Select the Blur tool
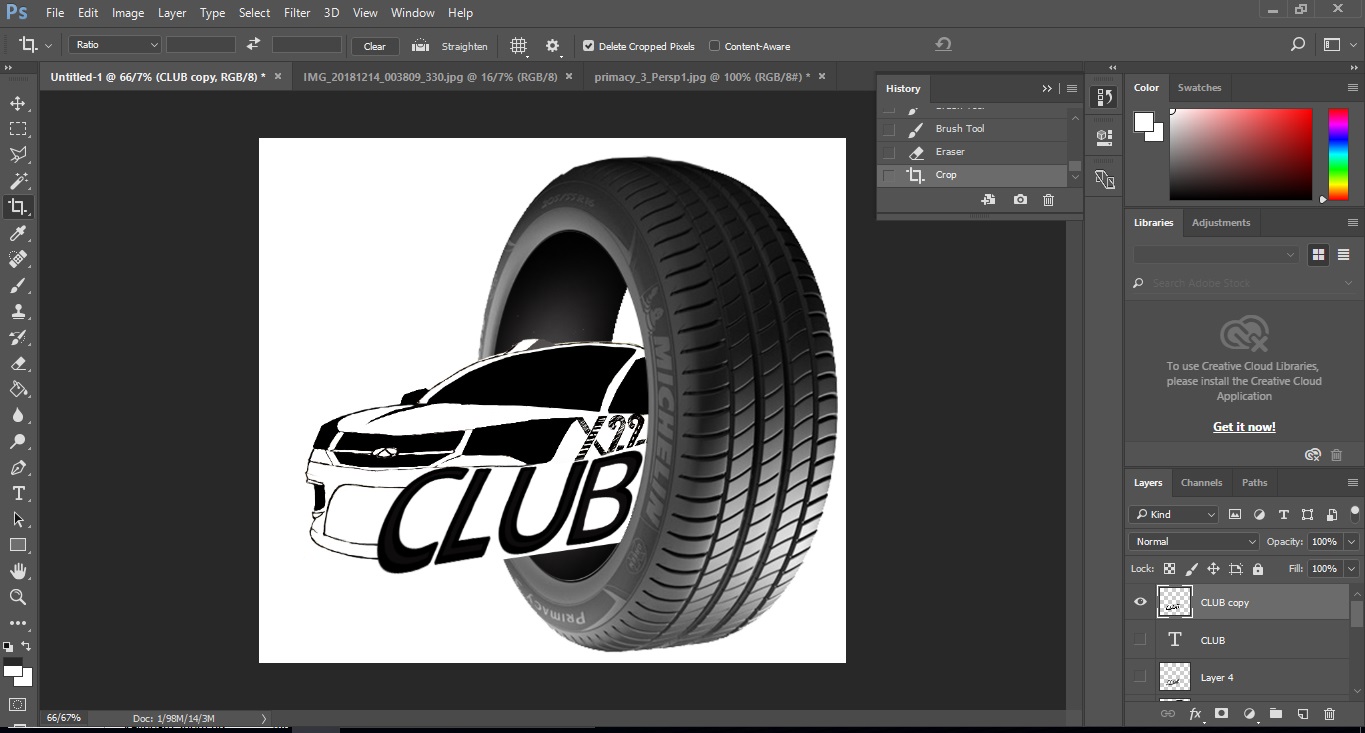The width and height of the screenshot is (1365, 733). 18,415
